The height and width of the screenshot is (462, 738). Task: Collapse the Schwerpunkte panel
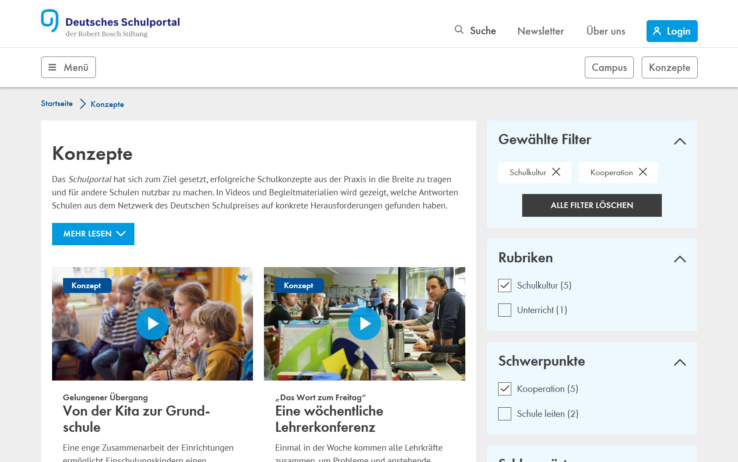(680, 362)
